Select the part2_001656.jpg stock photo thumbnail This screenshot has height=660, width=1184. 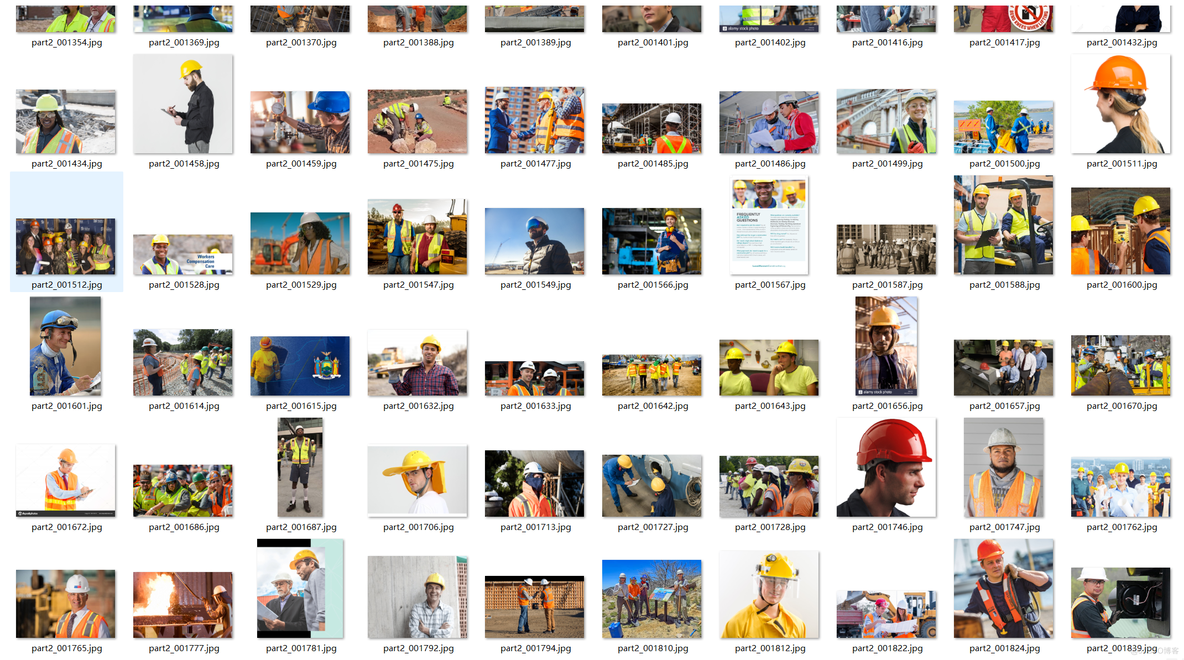click(x=886, y=346)
